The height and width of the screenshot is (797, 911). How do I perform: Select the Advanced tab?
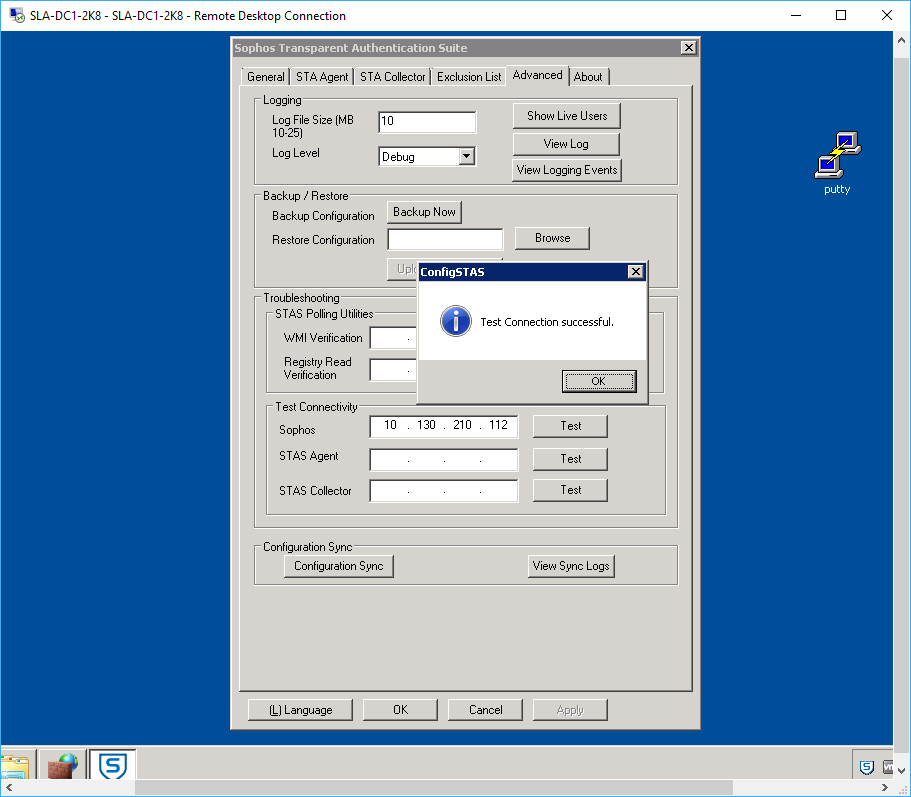[x=537, y=75]
